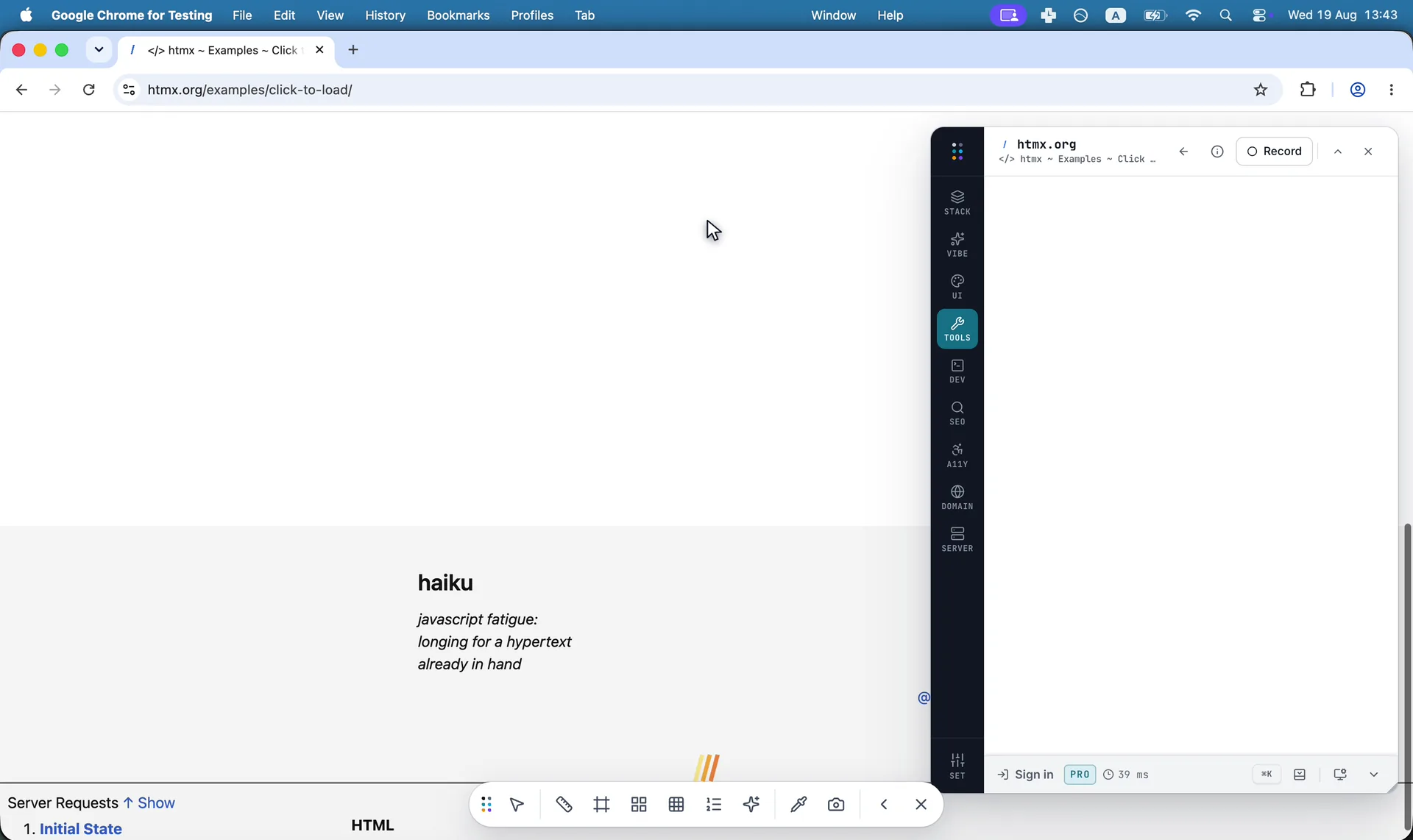The height and width of the screenshot is (840, 1413).
Task: Select the four-squares layout tool
Action: [639, 804]
